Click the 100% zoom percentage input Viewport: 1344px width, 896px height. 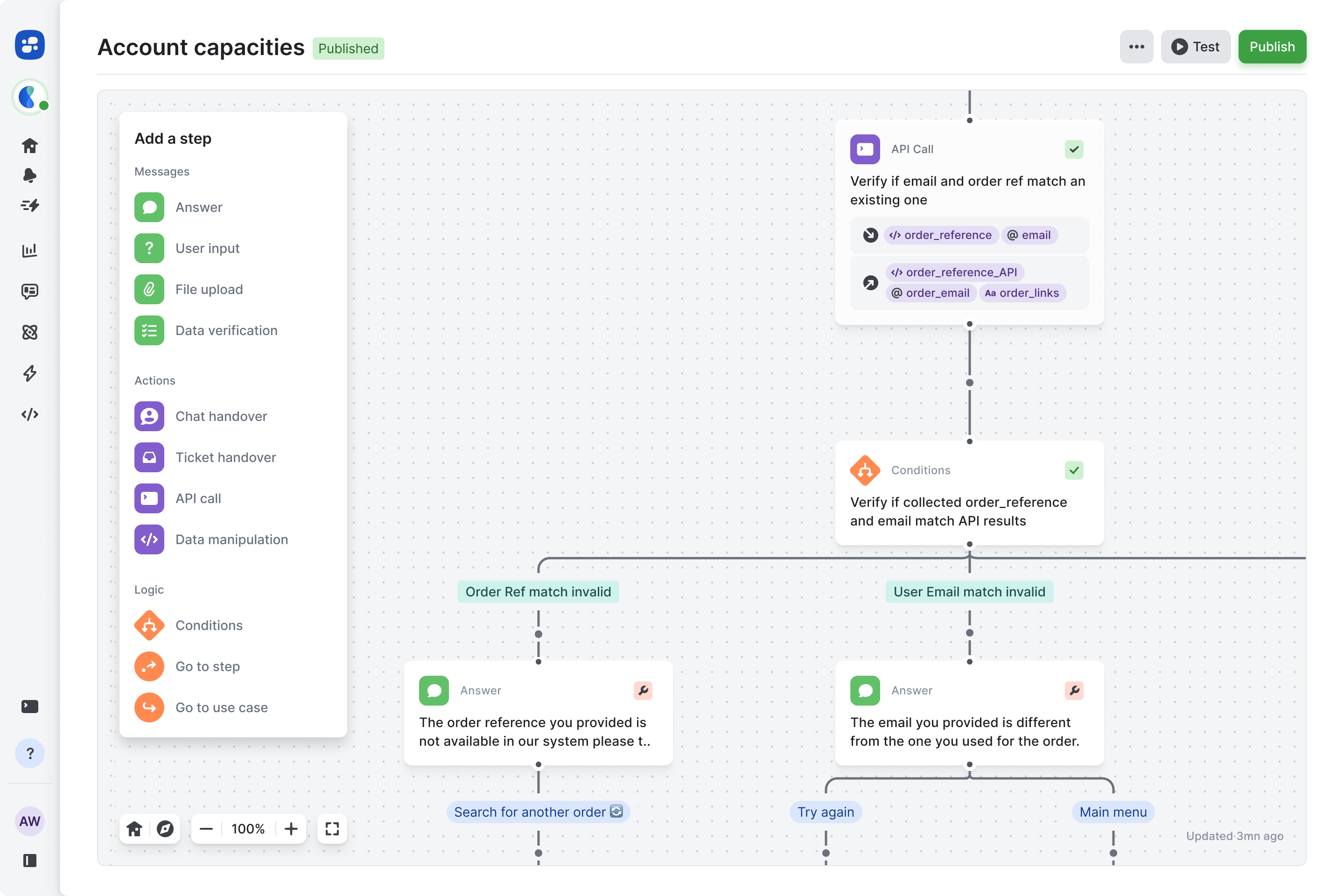coord(248,829)
